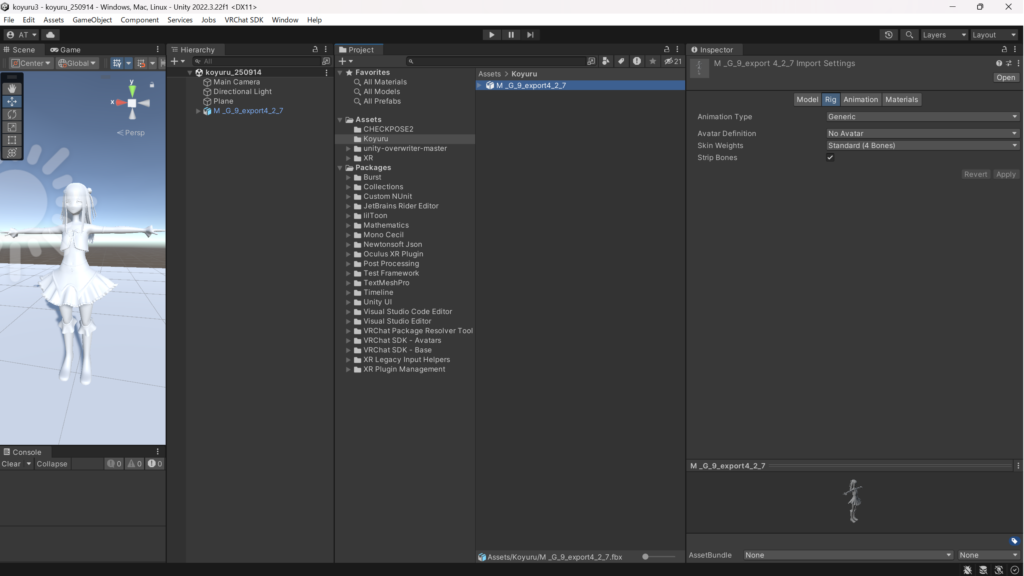Viewport: 1024px width, 576px height.
Task: Toggle Console error messages filter
Action: pos(153,464)
